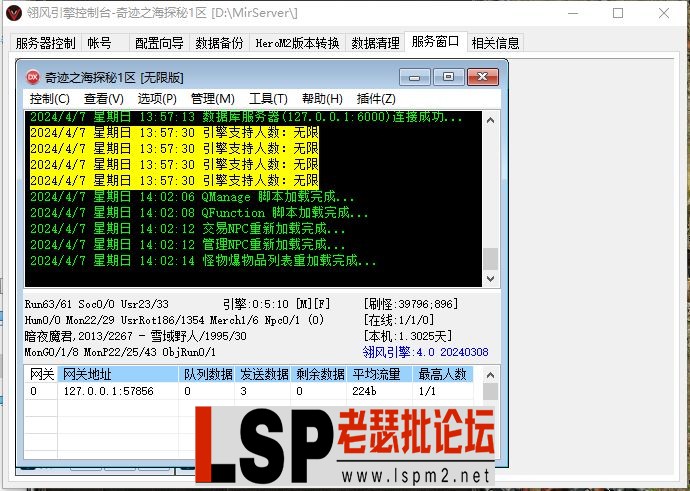Click the 队列数据 column header
This screenshot has height=491, width=690.
click(207, 374)
